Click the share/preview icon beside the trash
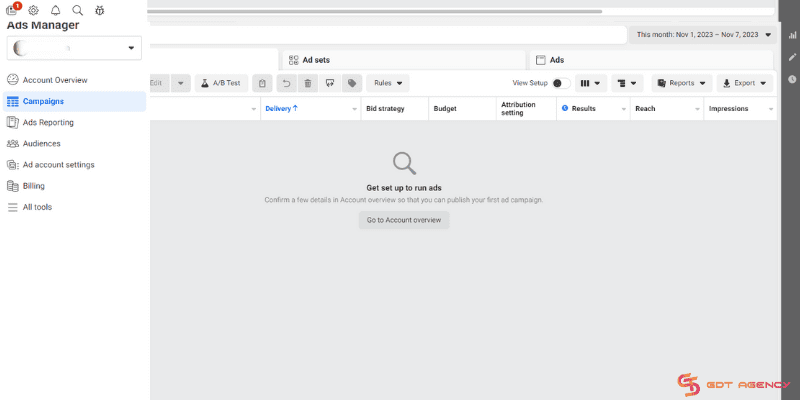This screenshot has height=400, width=800. click(x=330, y=83)
